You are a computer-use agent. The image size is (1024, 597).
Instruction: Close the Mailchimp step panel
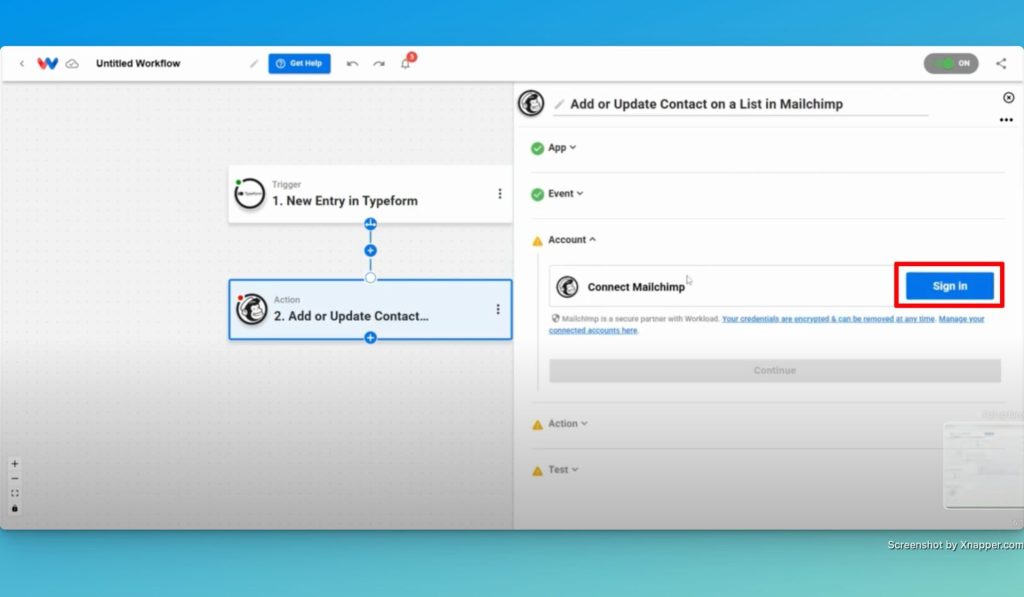coord(1008,97)
